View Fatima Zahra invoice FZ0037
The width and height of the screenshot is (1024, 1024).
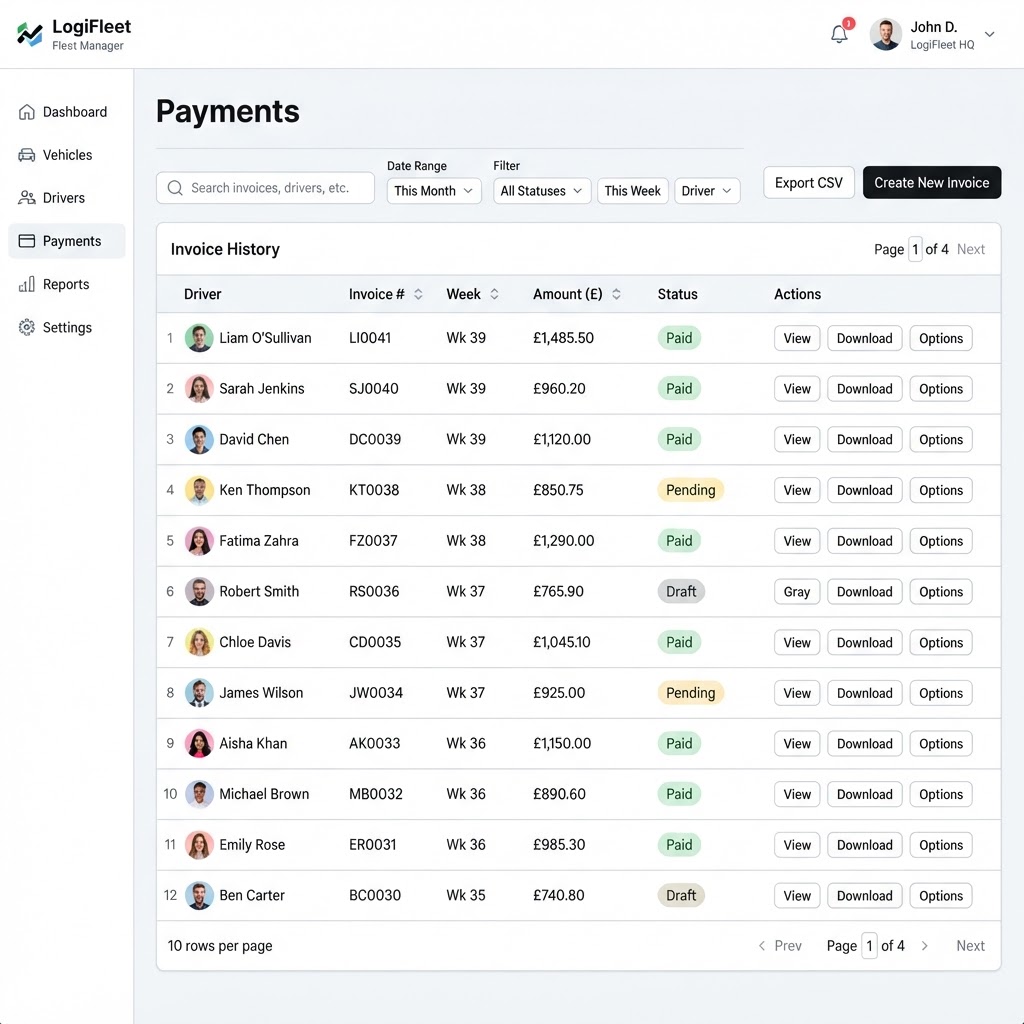(x=797, y=541)
